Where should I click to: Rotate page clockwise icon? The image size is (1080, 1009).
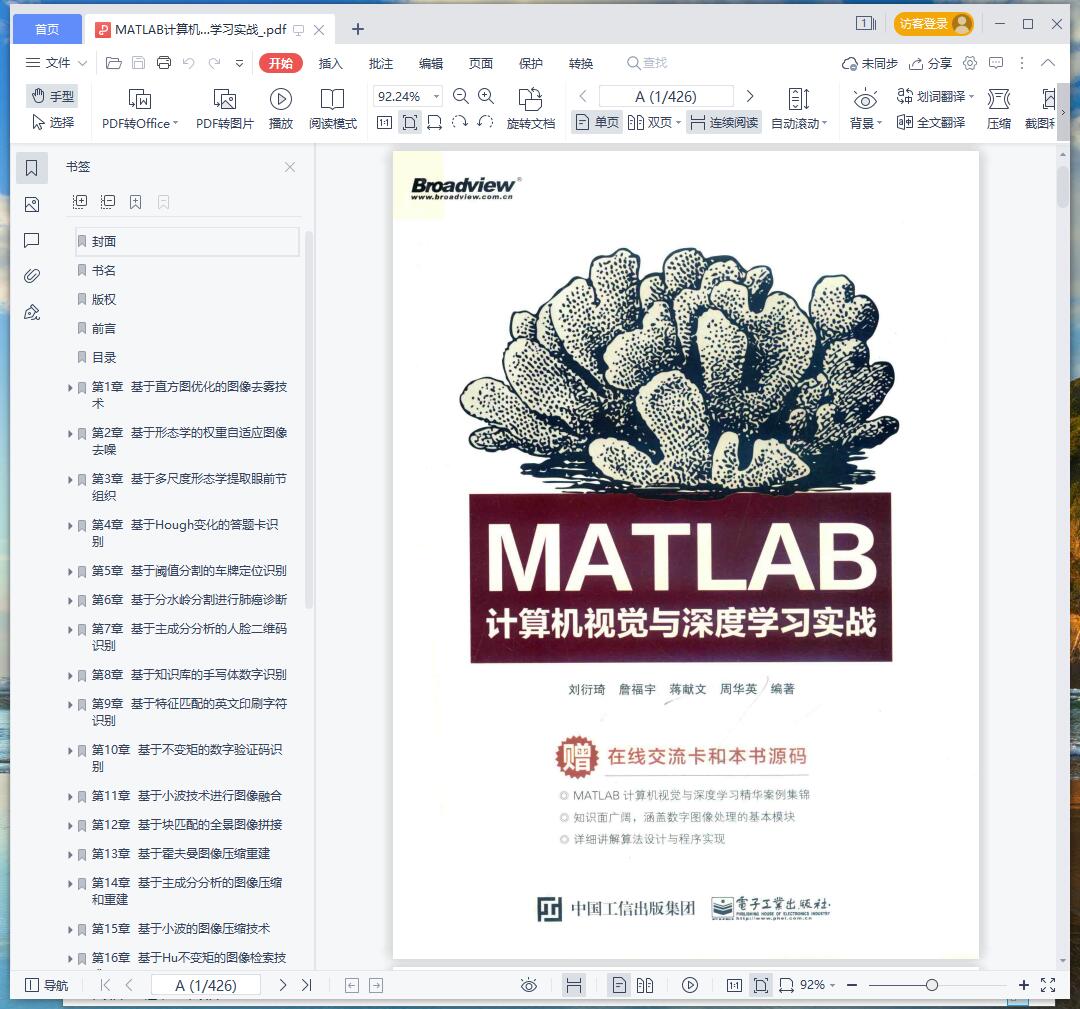point(459,123)
